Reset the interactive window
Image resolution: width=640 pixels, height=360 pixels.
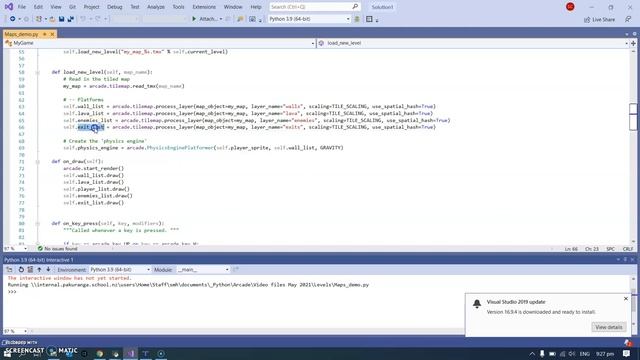[x=21, y=269]
